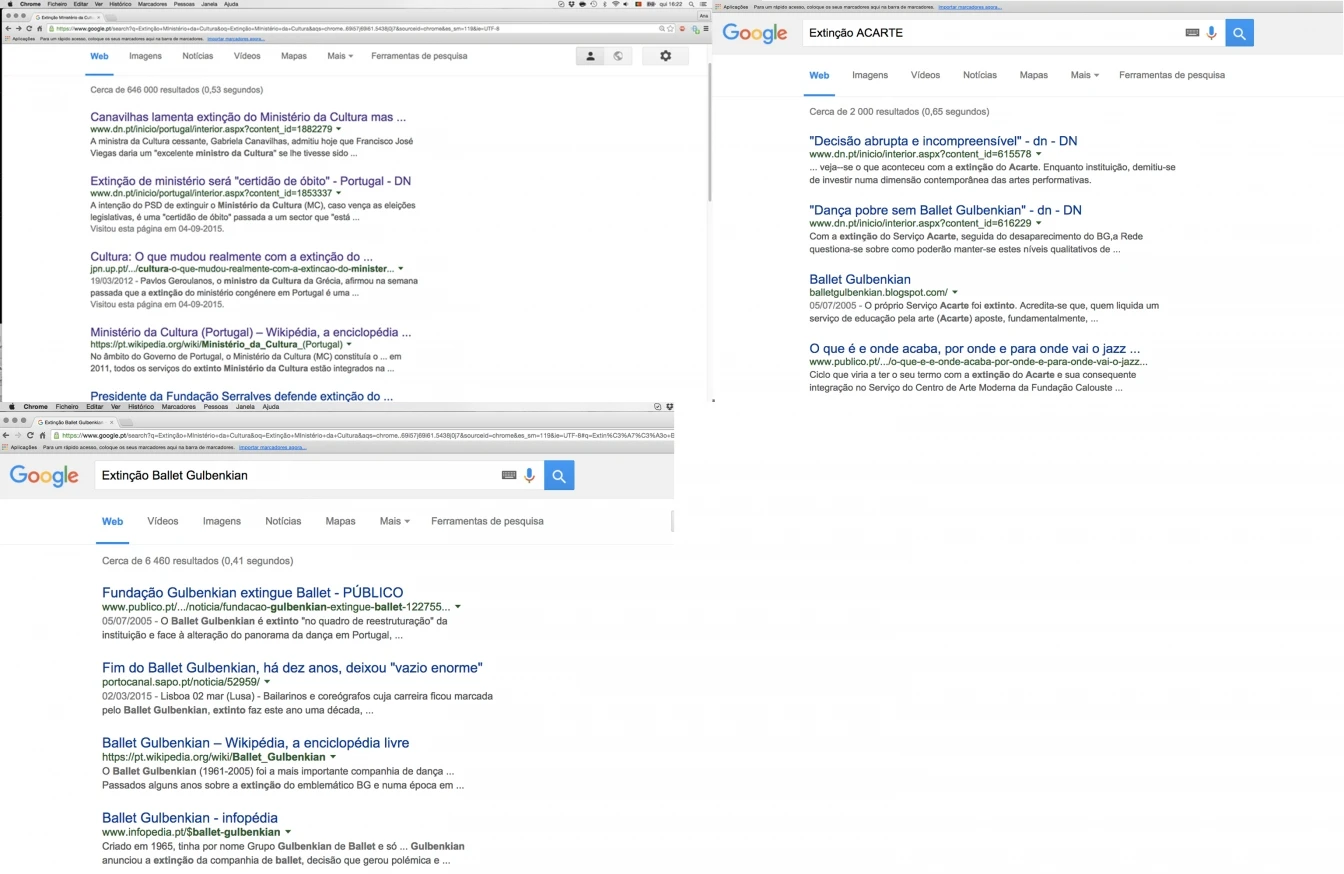Viewport: 1344px width, 874px height.
Task: Open keyboard icon in Ballet Gulbenkian search box
Action: (x=509, y=476)
